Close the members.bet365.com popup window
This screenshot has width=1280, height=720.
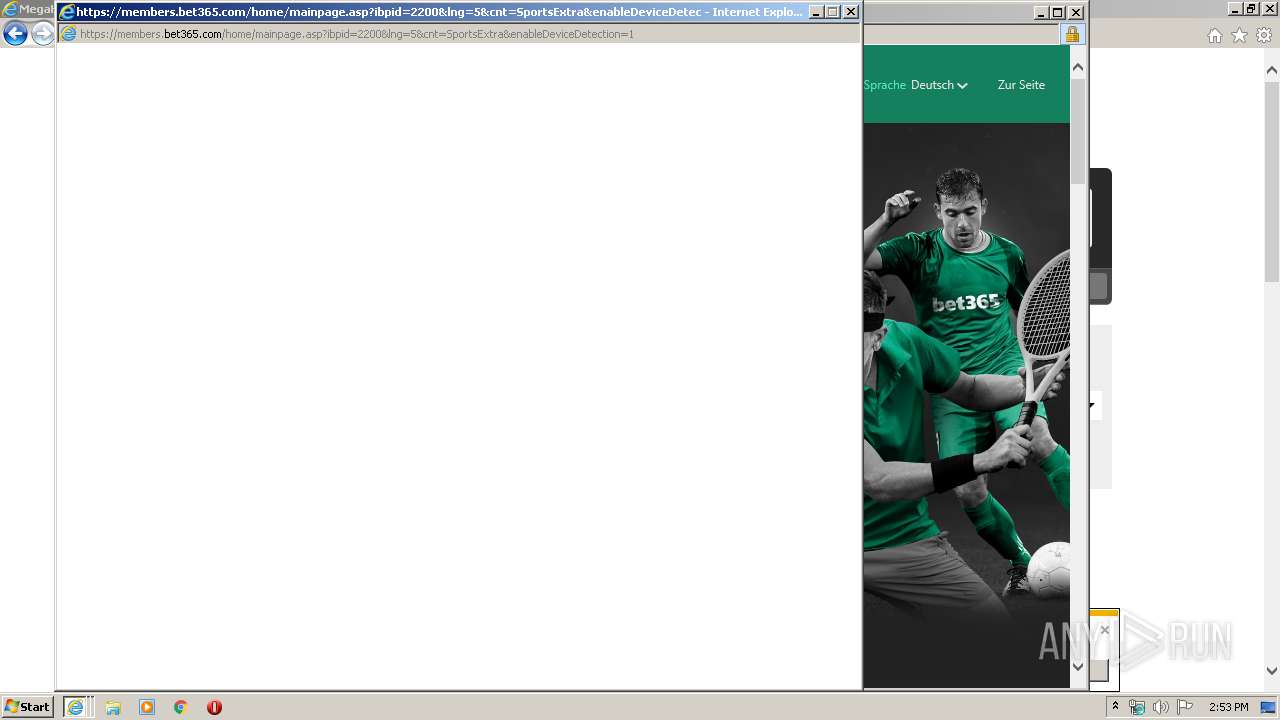coord(851,12)
